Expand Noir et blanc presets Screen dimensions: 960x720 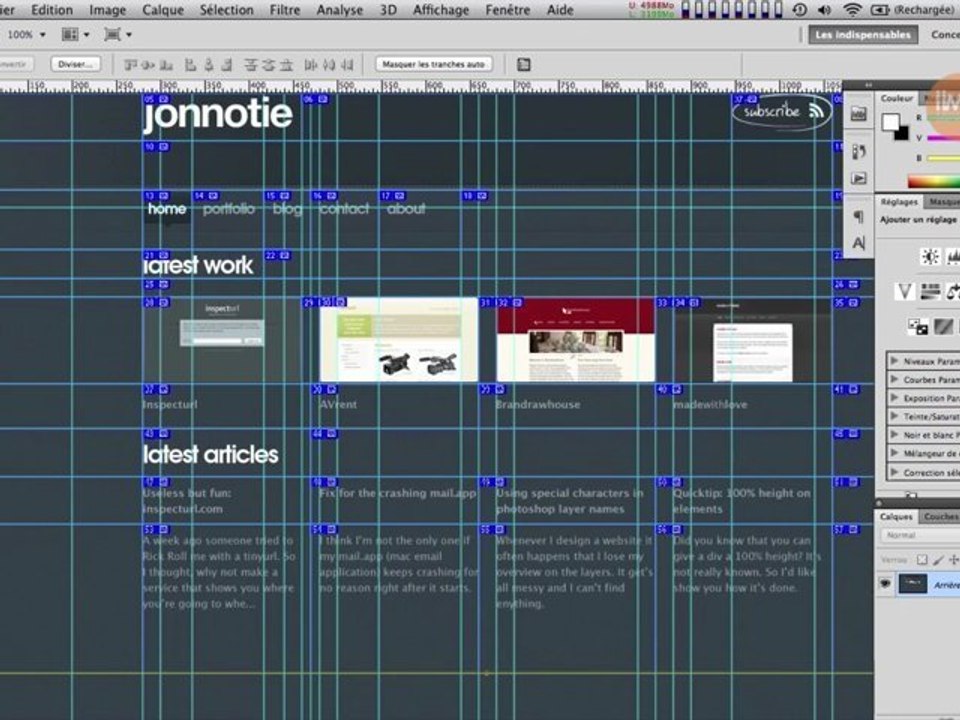point(894,435)
